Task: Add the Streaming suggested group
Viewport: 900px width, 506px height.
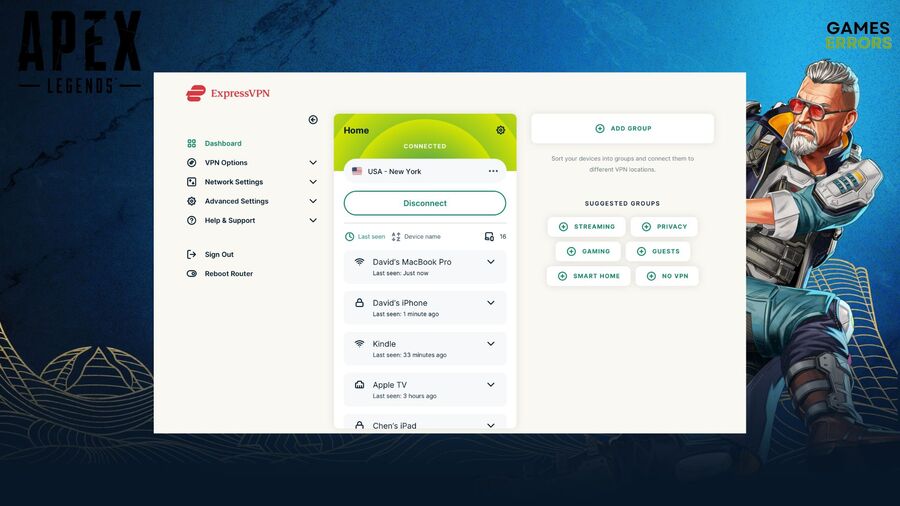Action: pos(587,227)
